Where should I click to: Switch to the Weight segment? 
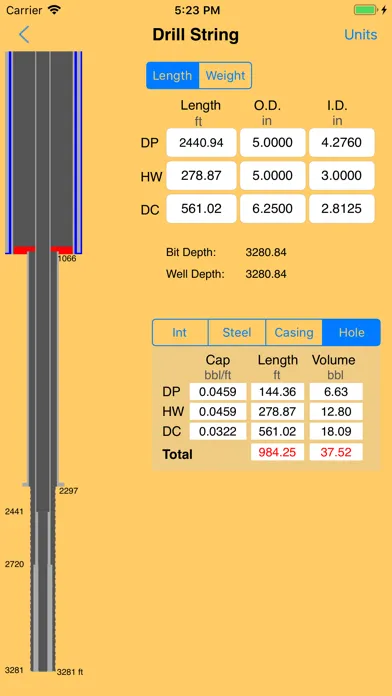pyautogui.click(x=225, y=75)
